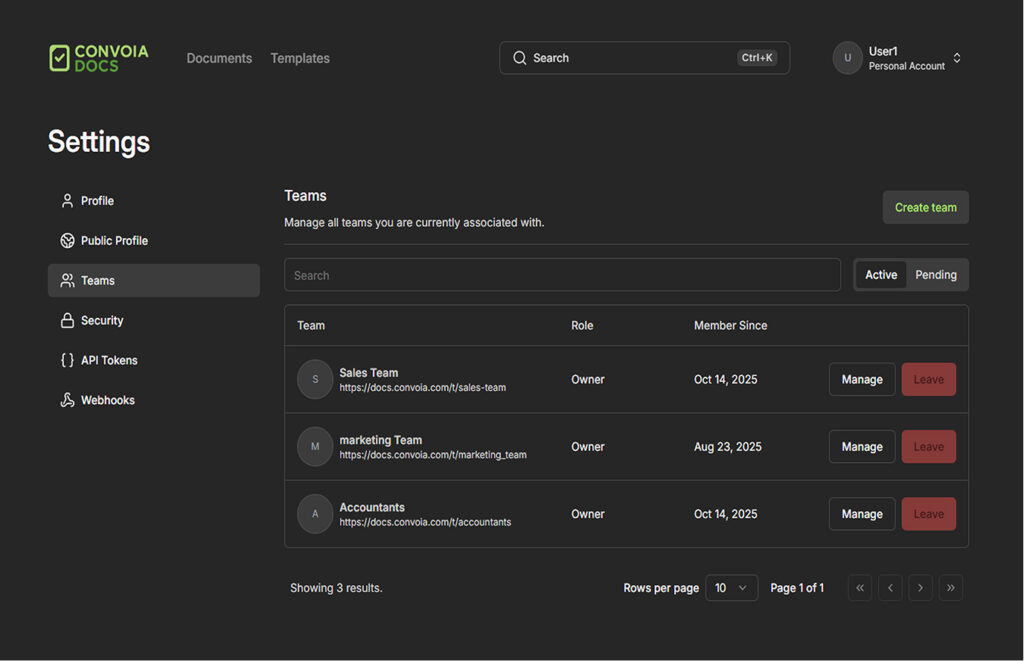Click the Profile person icon in sidebar

[67, 201]
